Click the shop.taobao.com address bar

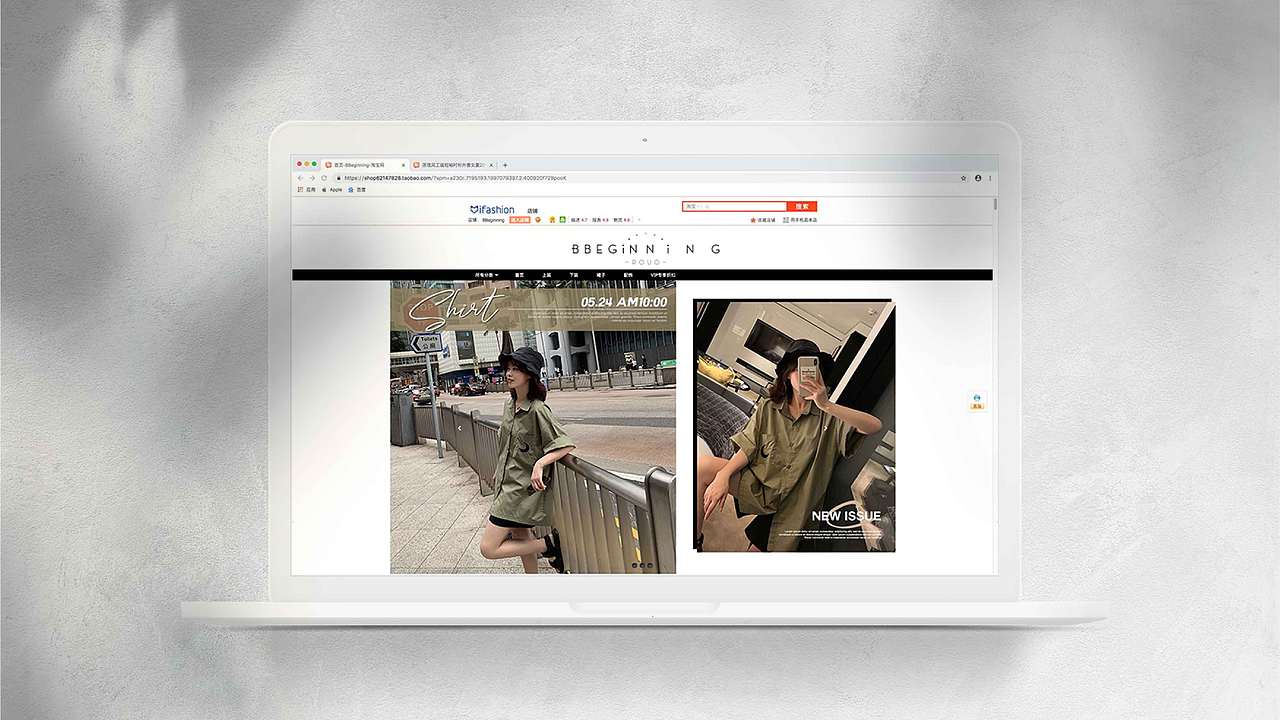coord(645,178)
